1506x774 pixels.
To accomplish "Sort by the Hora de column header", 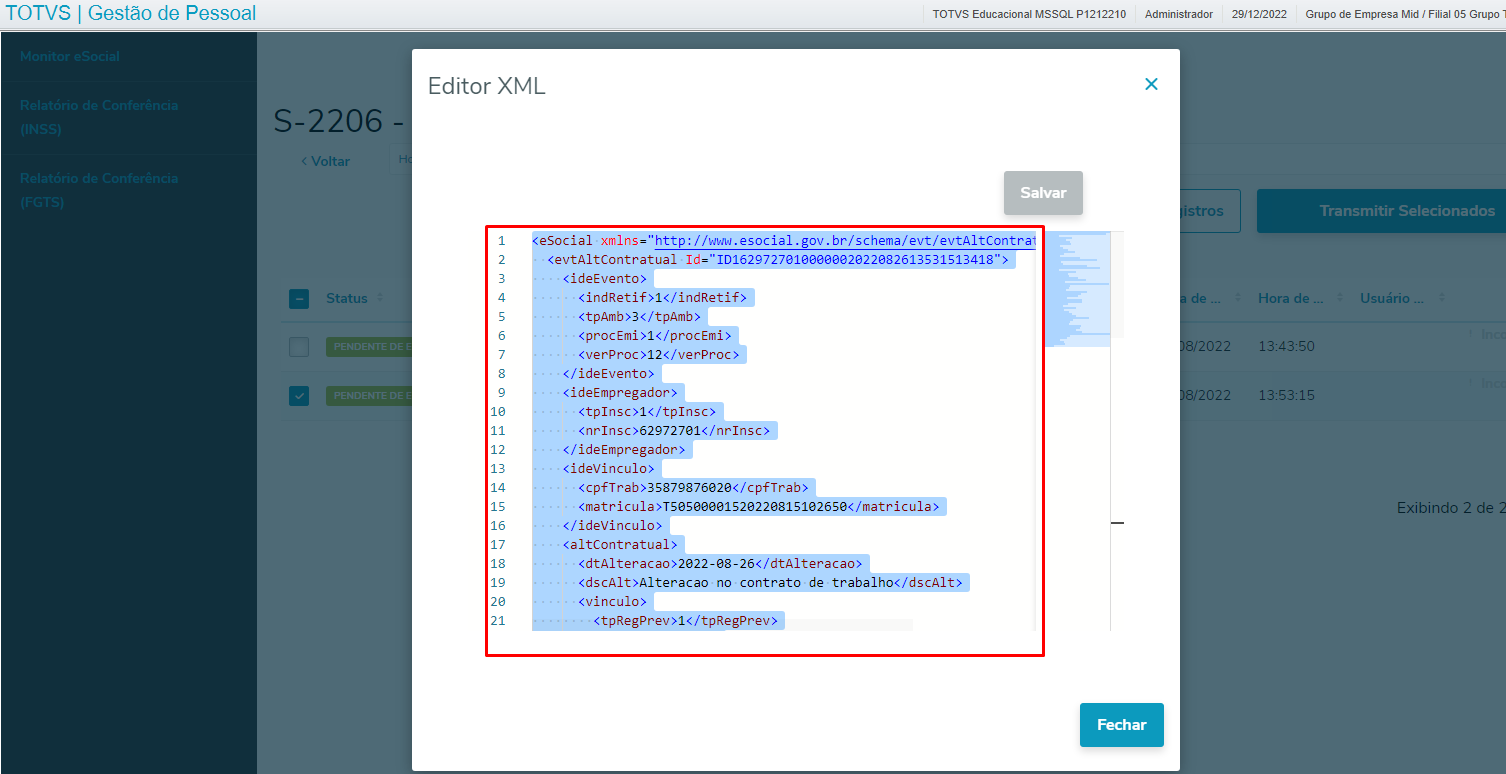I will (x=1298, y=298).
